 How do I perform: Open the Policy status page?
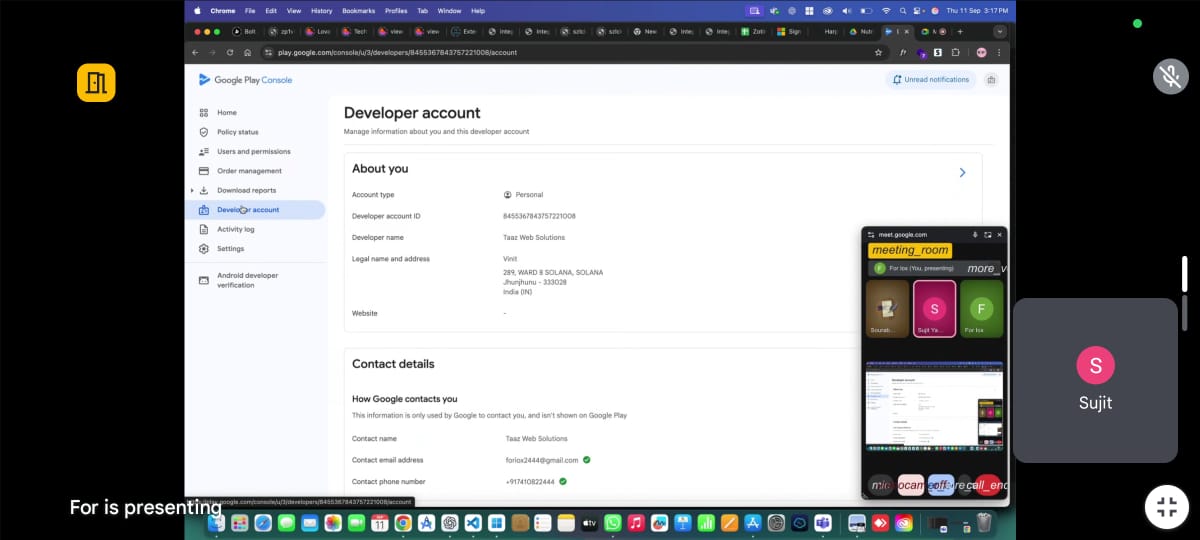[237, 132]
